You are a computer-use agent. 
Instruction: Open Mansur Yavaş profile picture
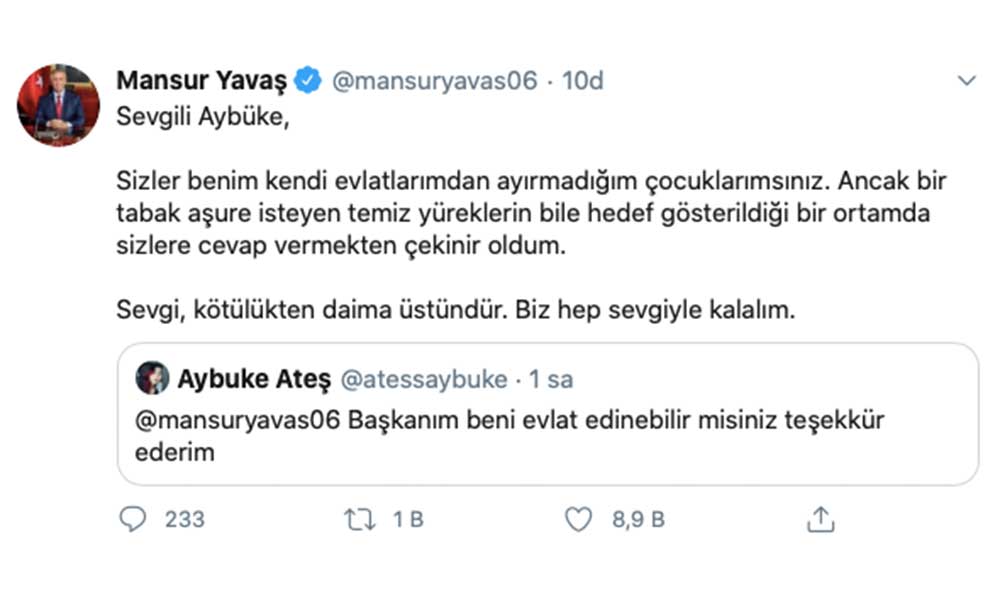(x=59, y=105)
